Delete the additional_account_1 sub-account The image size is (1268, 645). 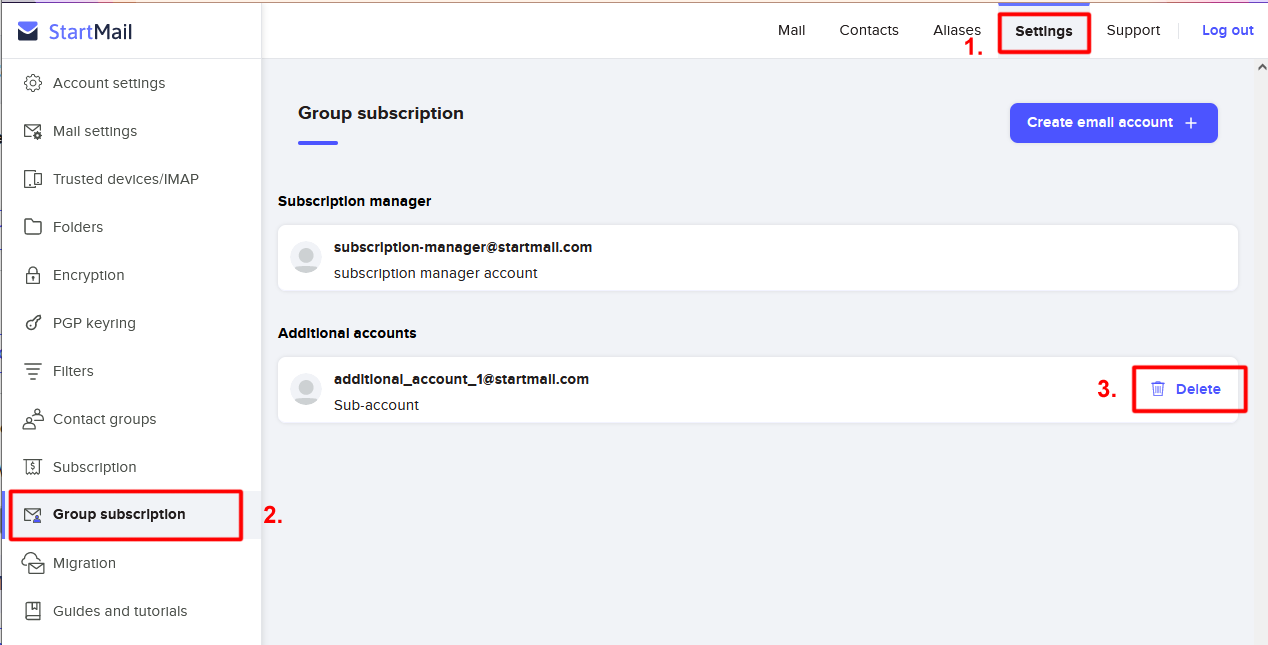(1188, 389)
